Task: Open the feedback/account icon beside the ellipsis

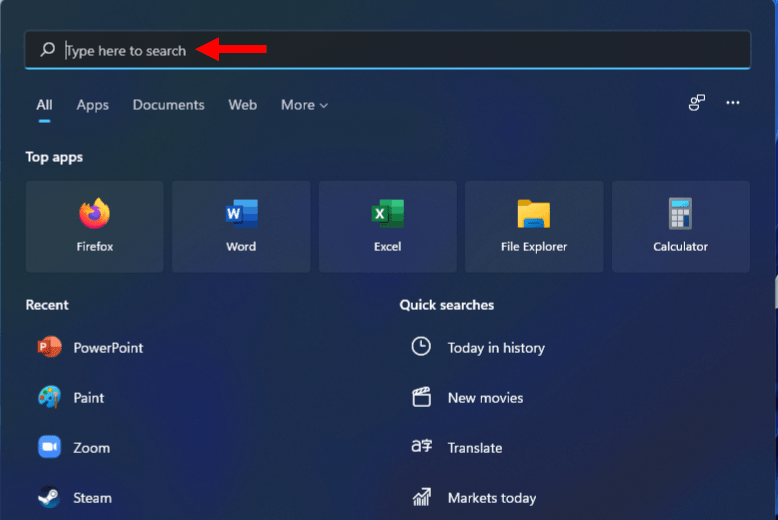Action: click(697, 103)
